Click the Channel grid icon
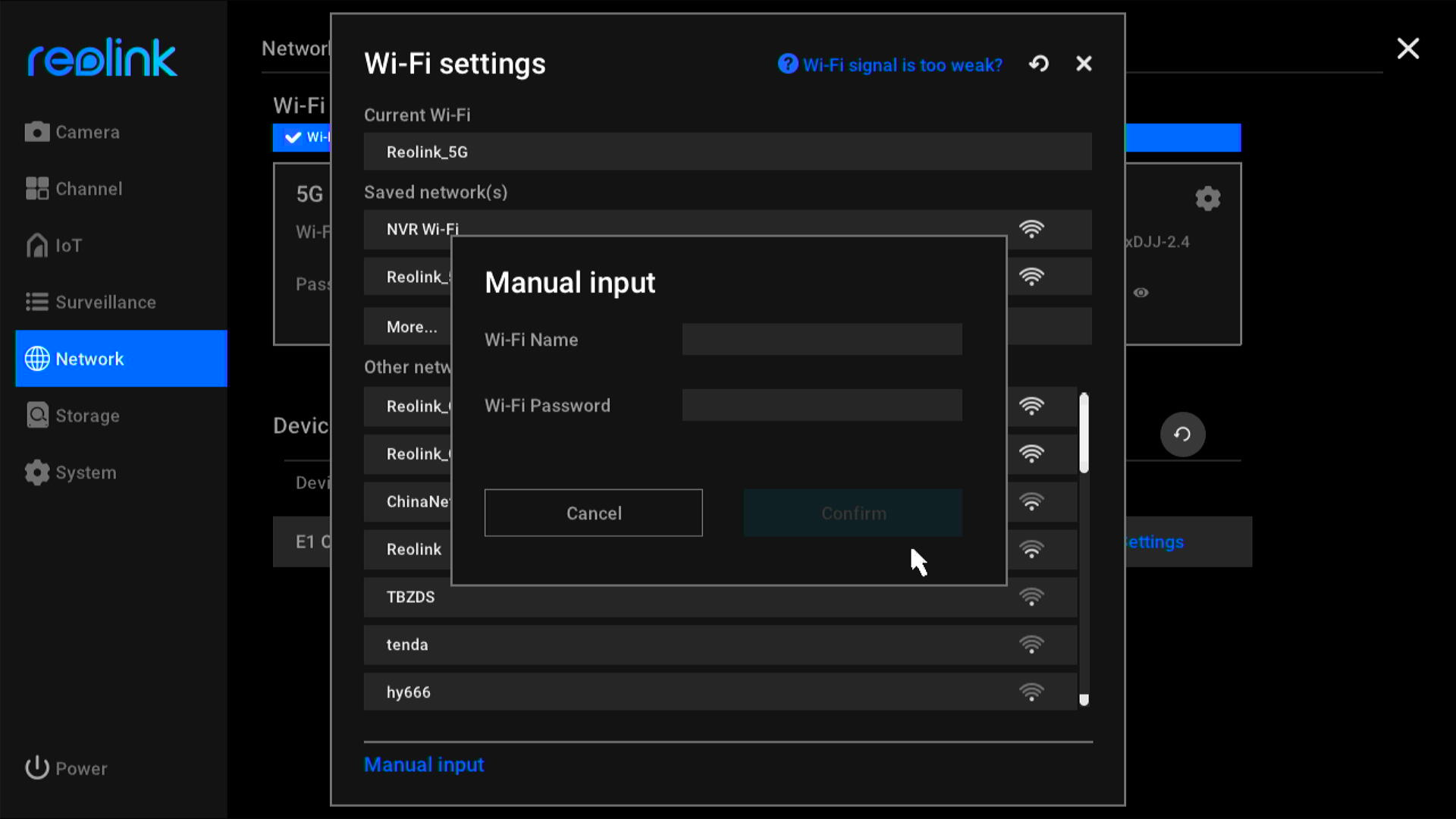The image size is (1456, 819). [36, 189]
